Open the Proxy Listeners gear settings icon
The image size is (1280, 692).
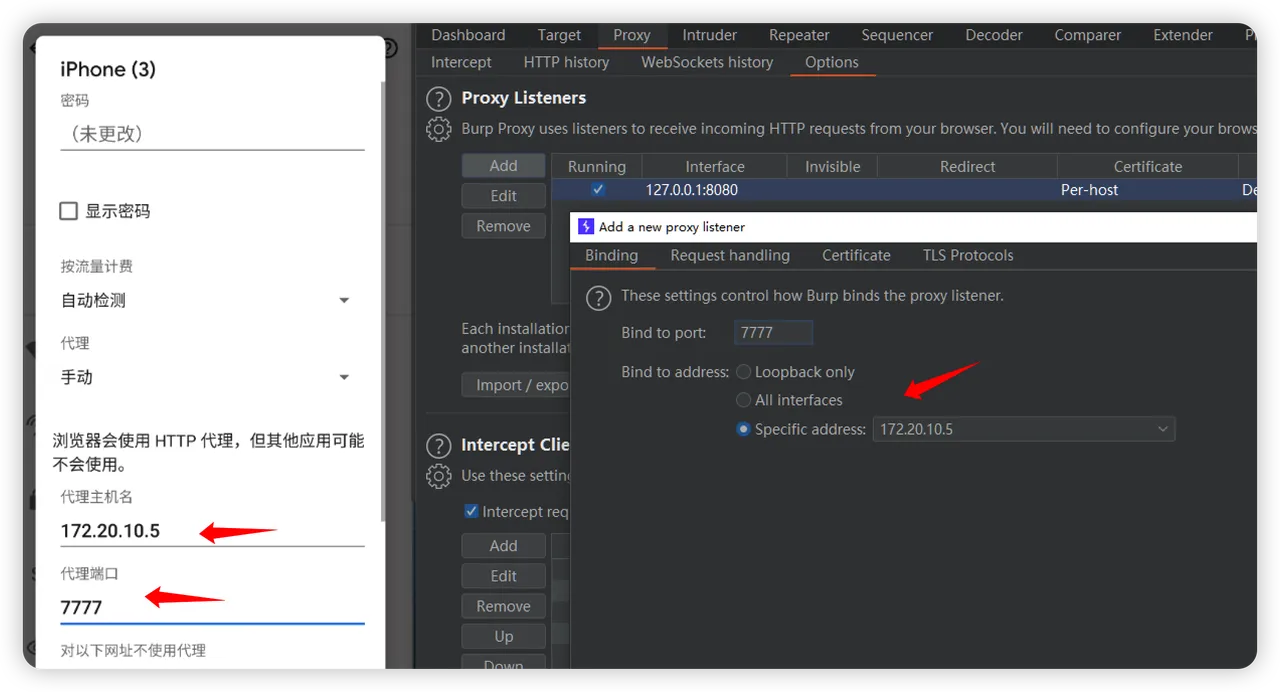pos(438,129)
